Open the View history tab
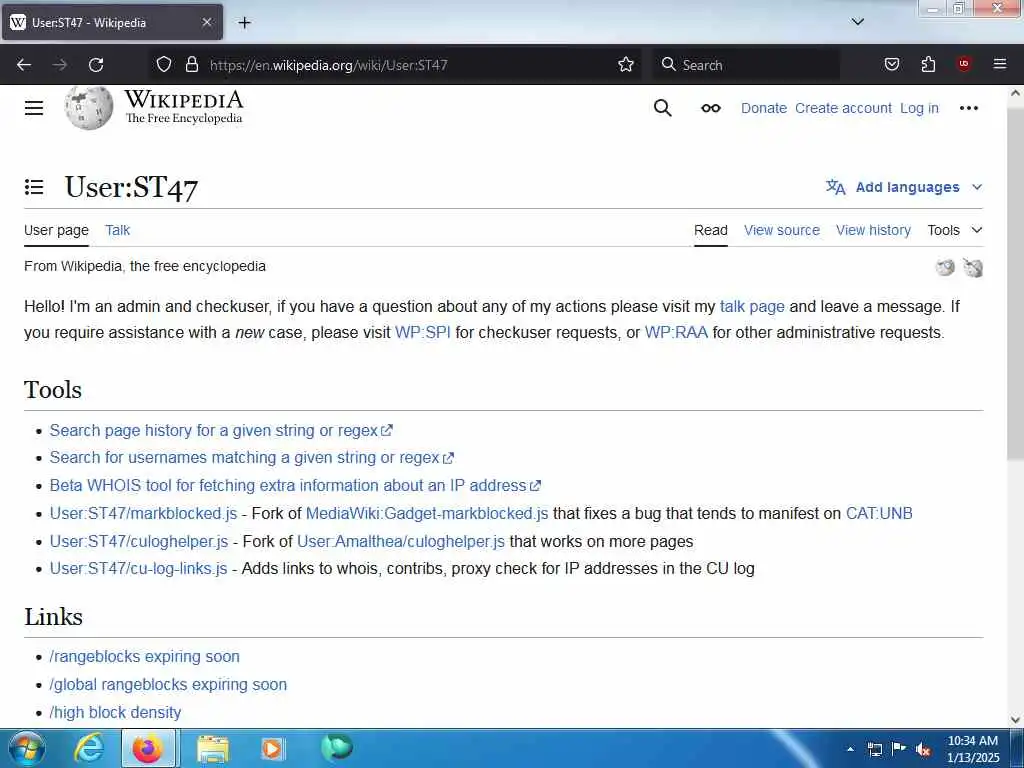Image resolution: width=1024 pixels, height=768 pixels. [x=873, y=230]
